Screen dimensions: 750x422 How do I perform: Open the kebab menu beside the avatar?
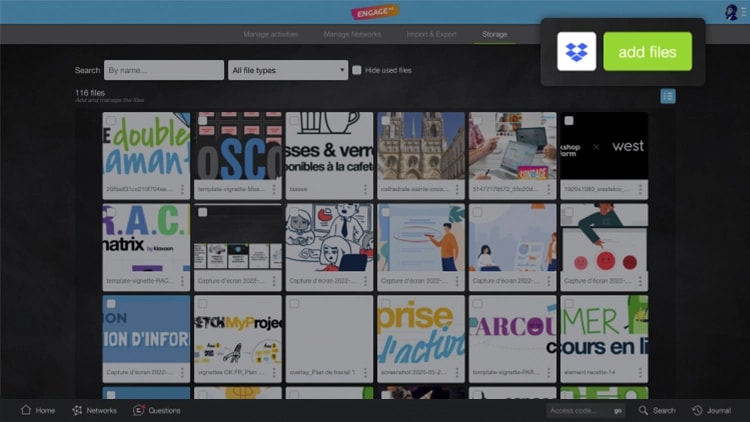744,12
